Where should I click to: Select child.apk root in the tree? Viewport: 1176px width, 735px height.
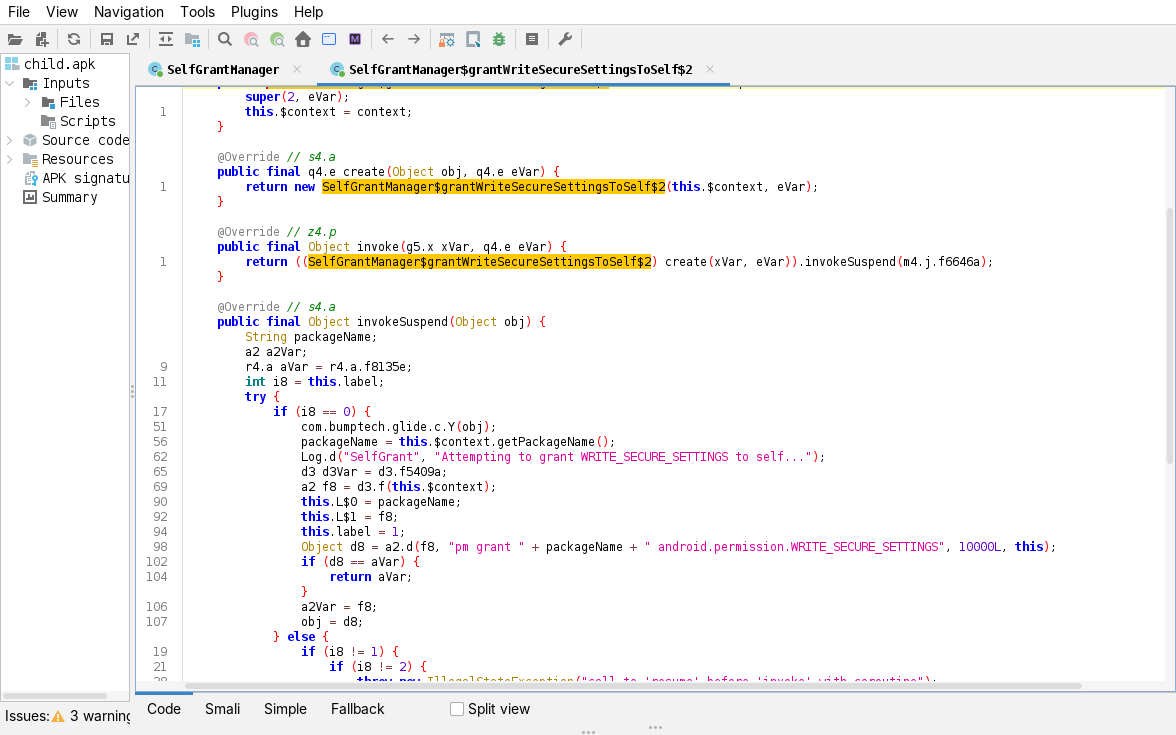[x=59, y=64]
